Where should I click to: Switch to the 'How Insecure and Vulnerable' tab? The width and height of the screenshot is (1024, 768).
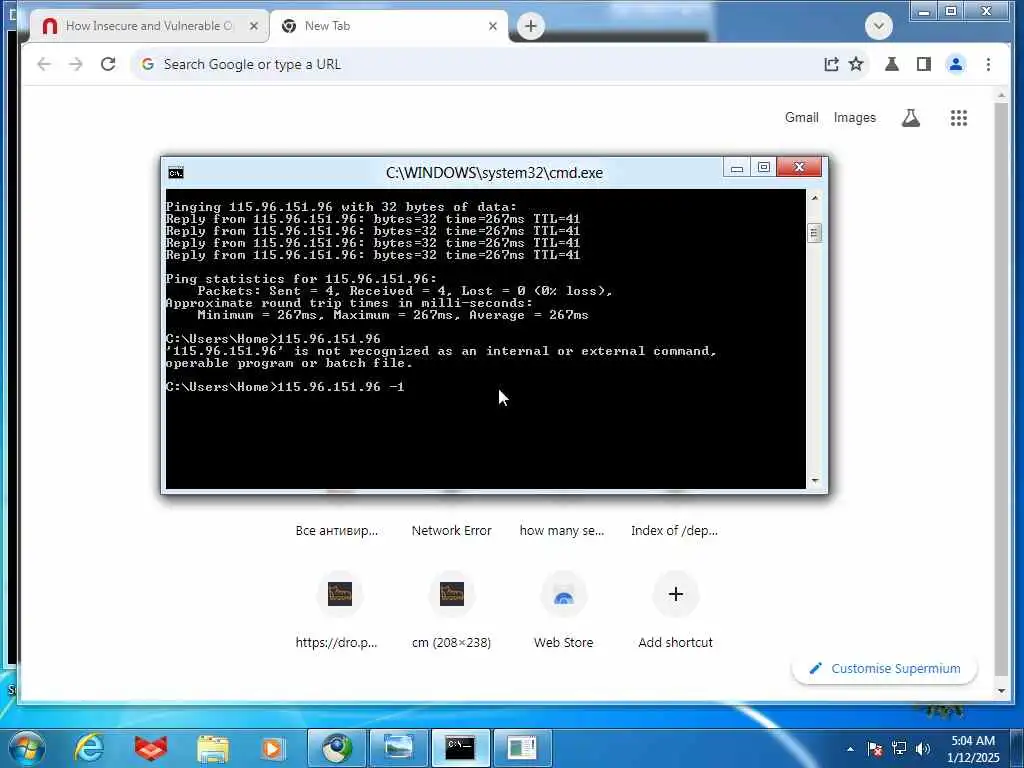click(149, 26)
